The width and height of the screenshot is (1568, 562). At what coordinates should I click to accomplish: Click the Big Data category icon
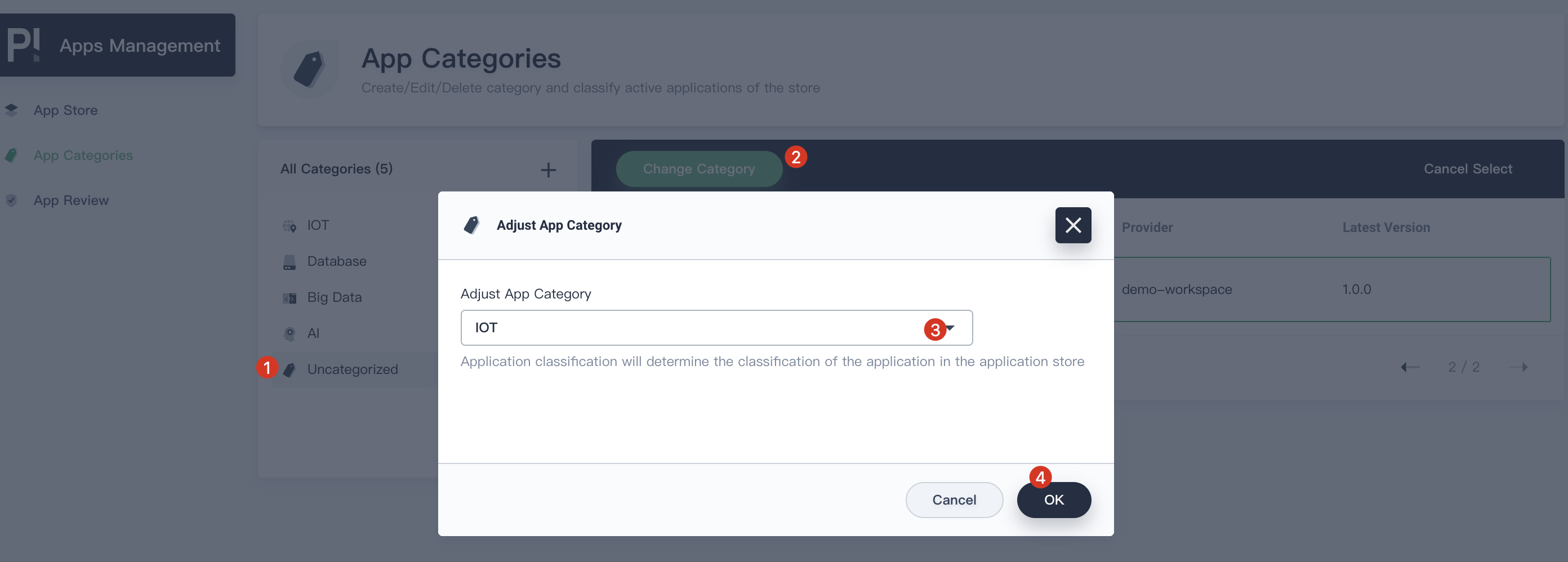point(289,298)
